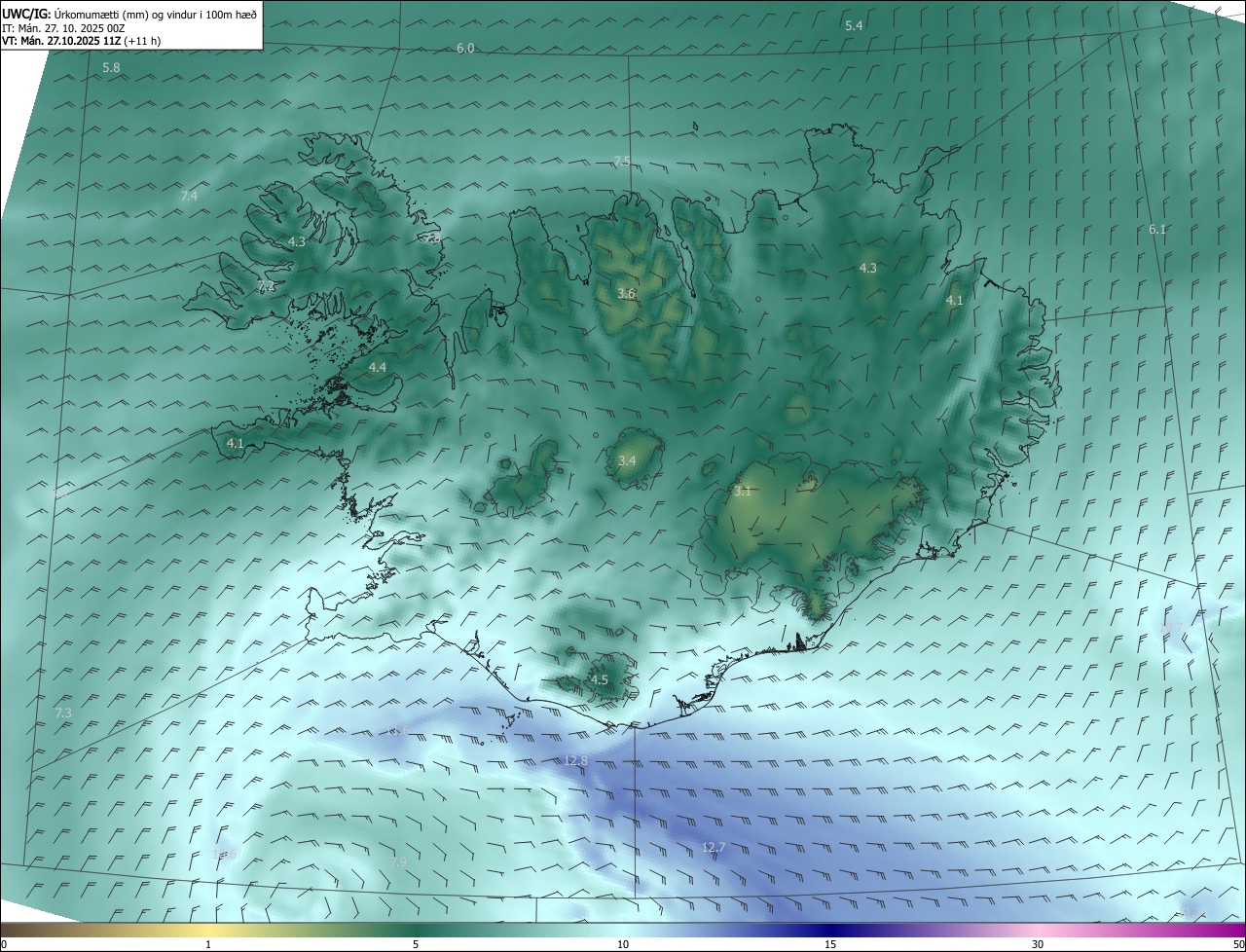Click the 4.5 value label near the south coast
Image resolution: width=1246 pixels, height=952 pixels.
[x=600, y=679]
